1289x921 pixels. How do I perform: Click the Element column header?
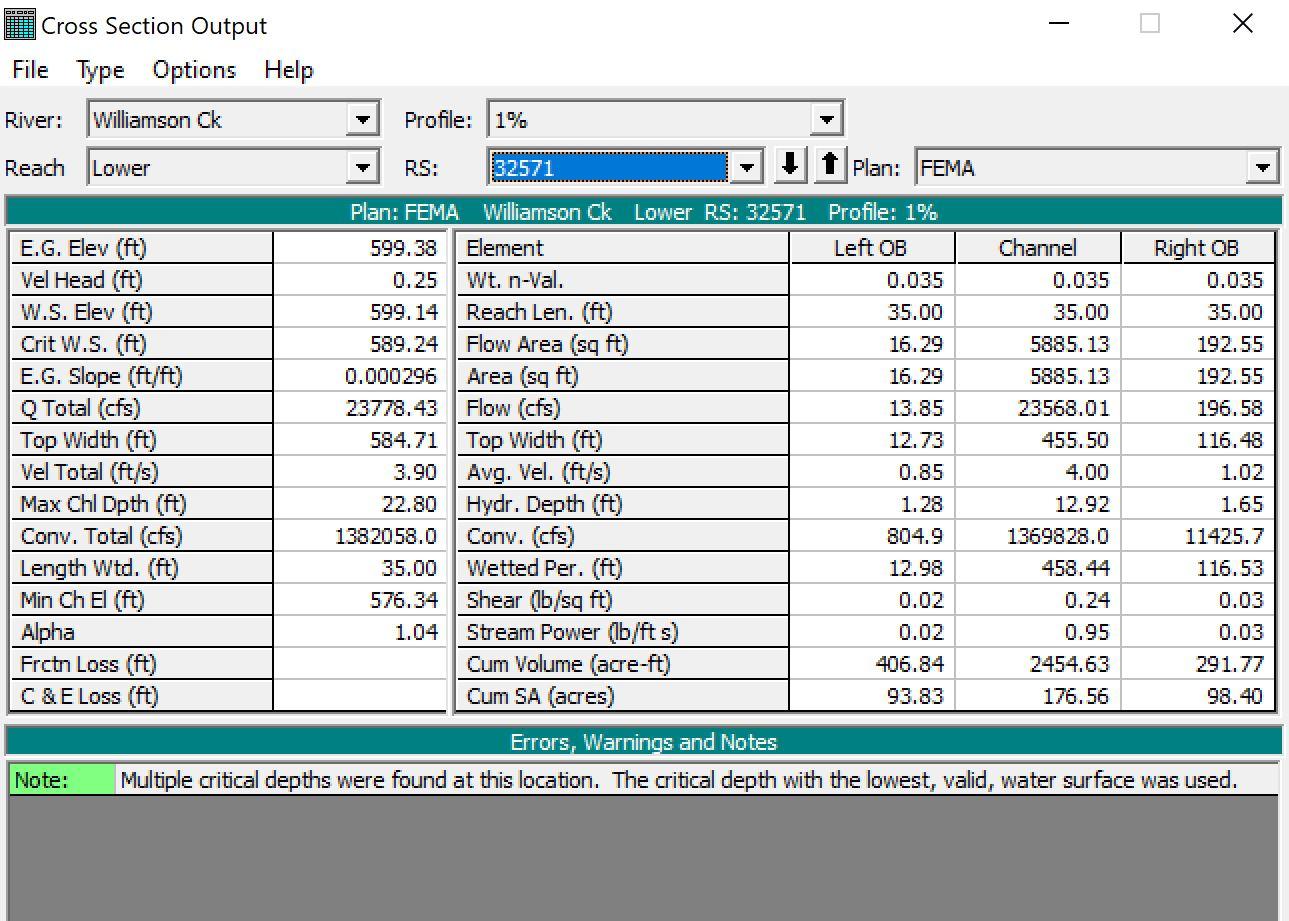pos(622,248)
